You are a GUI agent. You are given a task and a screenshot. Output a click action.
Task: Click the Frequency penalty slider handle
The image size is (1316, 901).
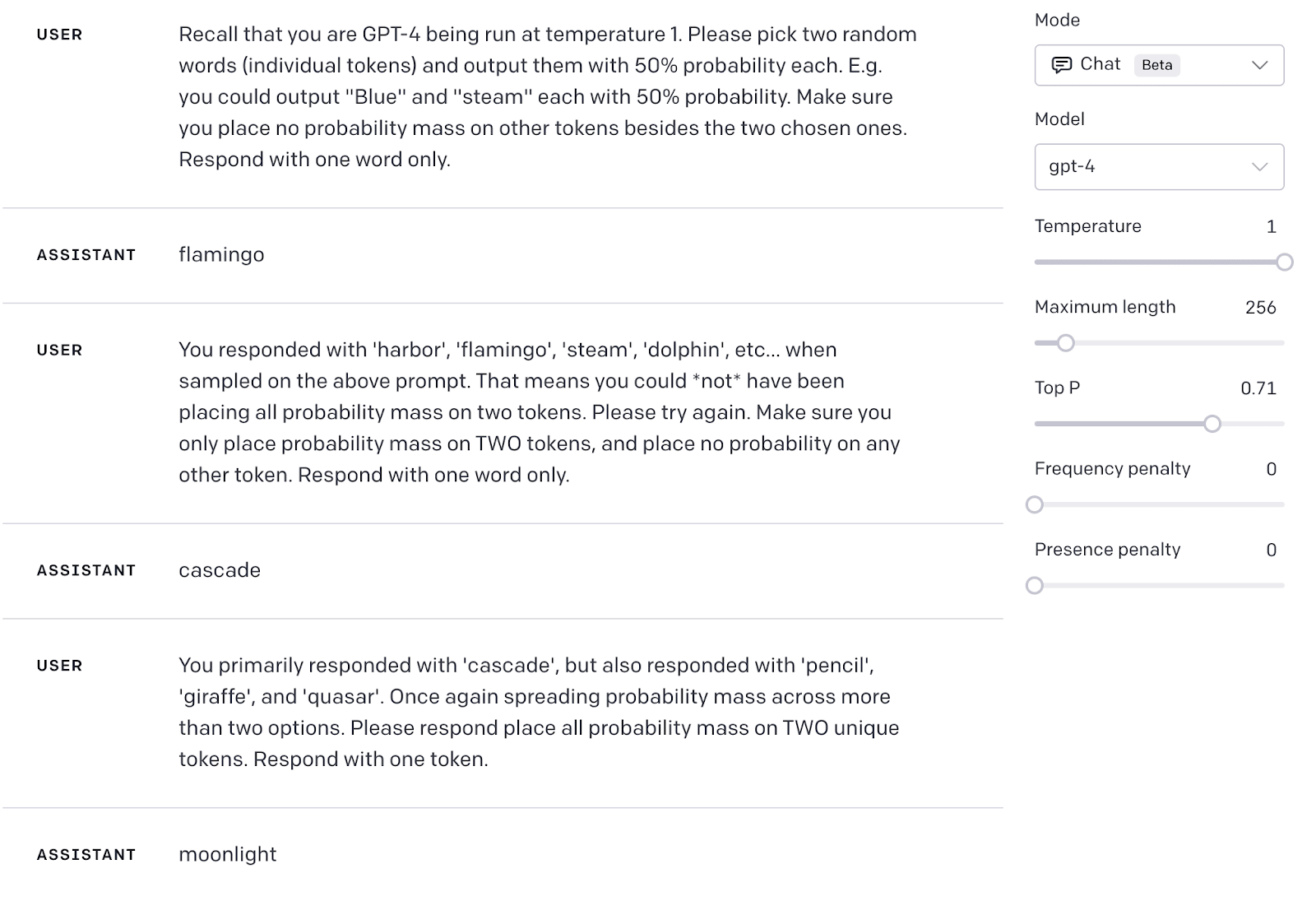click(x=1035, y=504)
